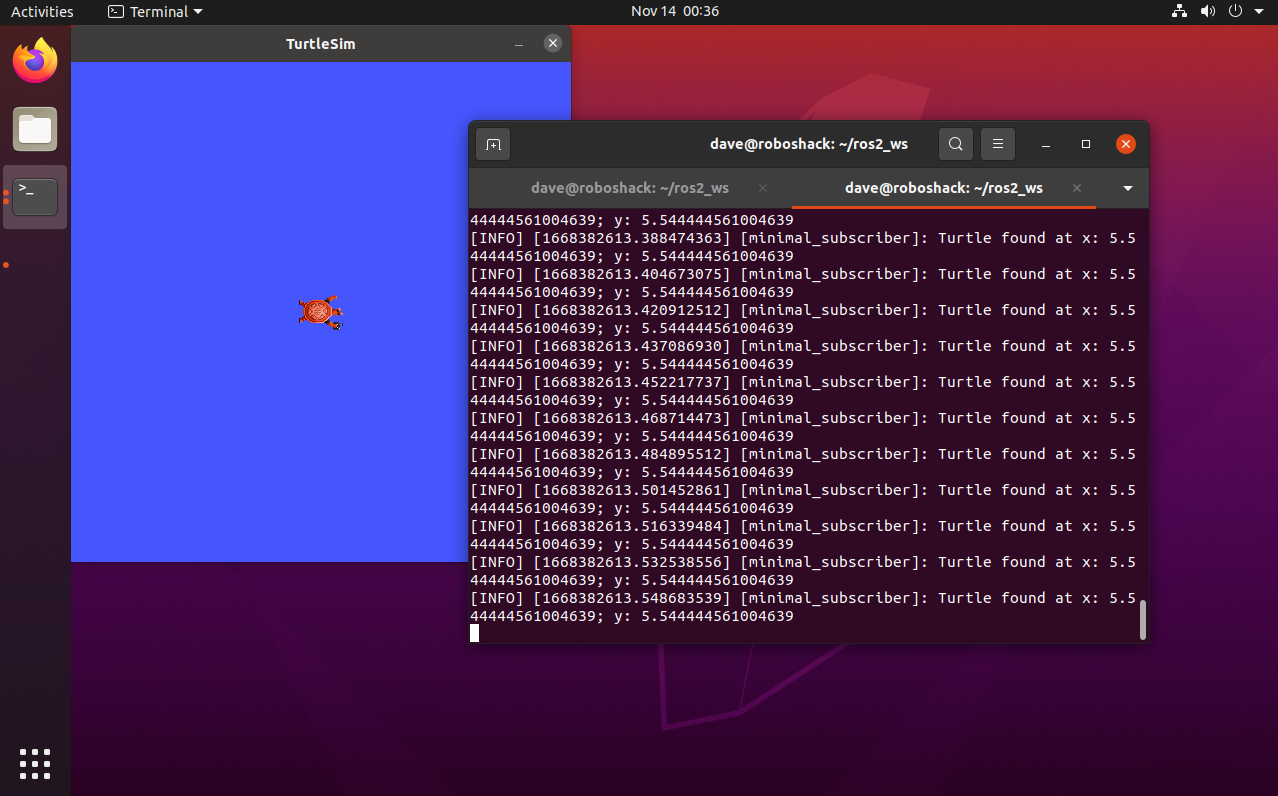Minimize the TurtleSim window
1278x796 pixels.
(519, 44)
